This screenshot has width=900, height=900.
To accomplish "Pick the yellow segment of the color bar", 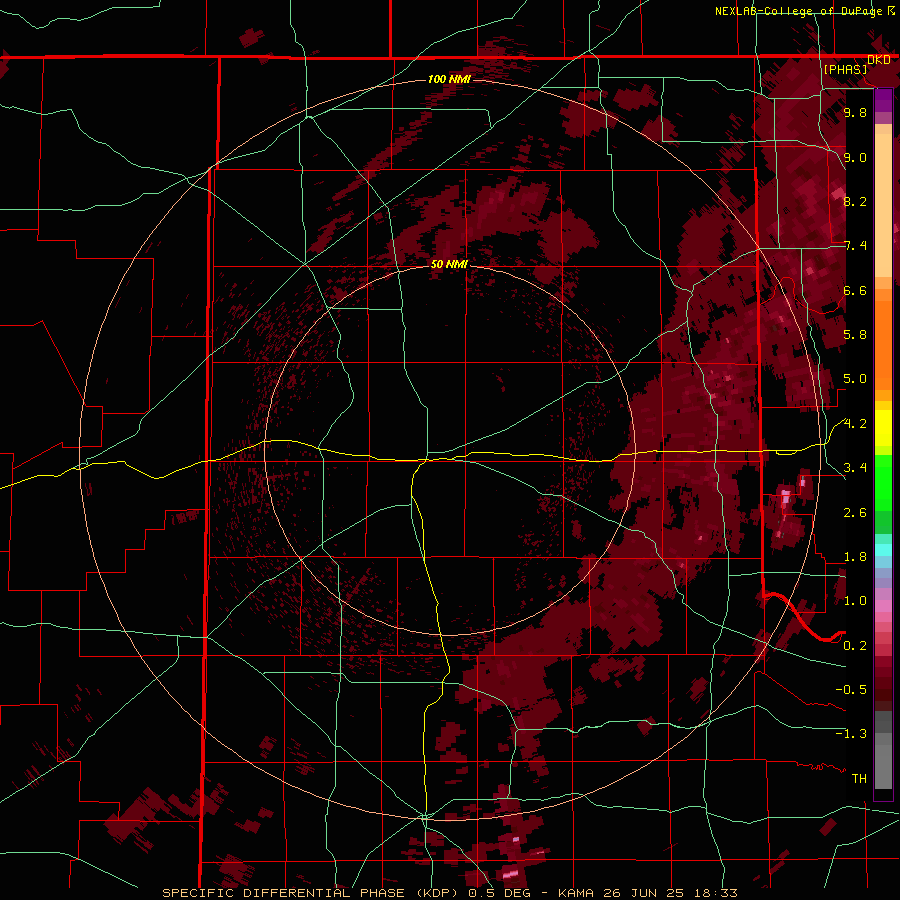I will click(883, 428).
